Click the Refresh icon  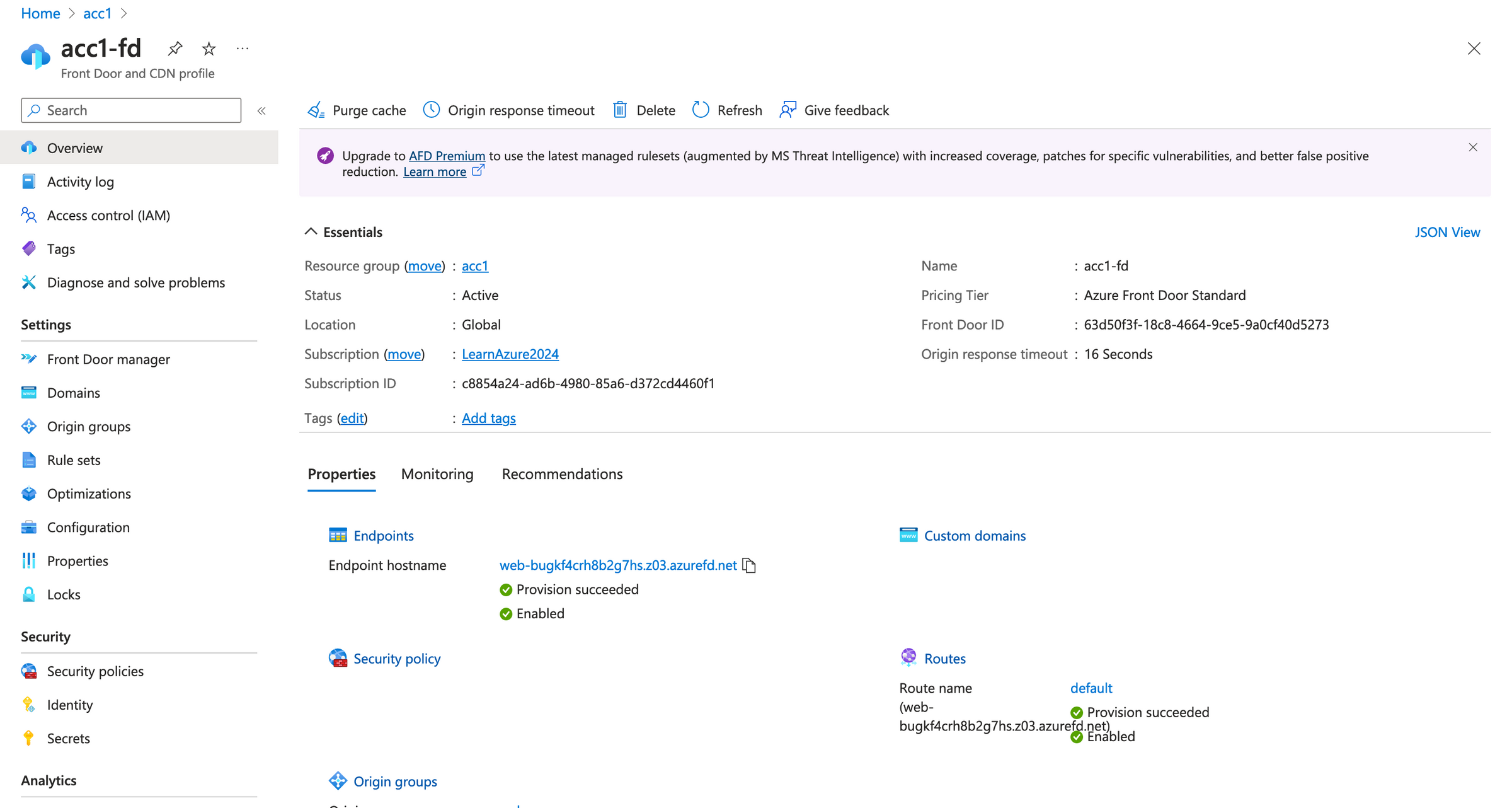(x=700, y=110)
